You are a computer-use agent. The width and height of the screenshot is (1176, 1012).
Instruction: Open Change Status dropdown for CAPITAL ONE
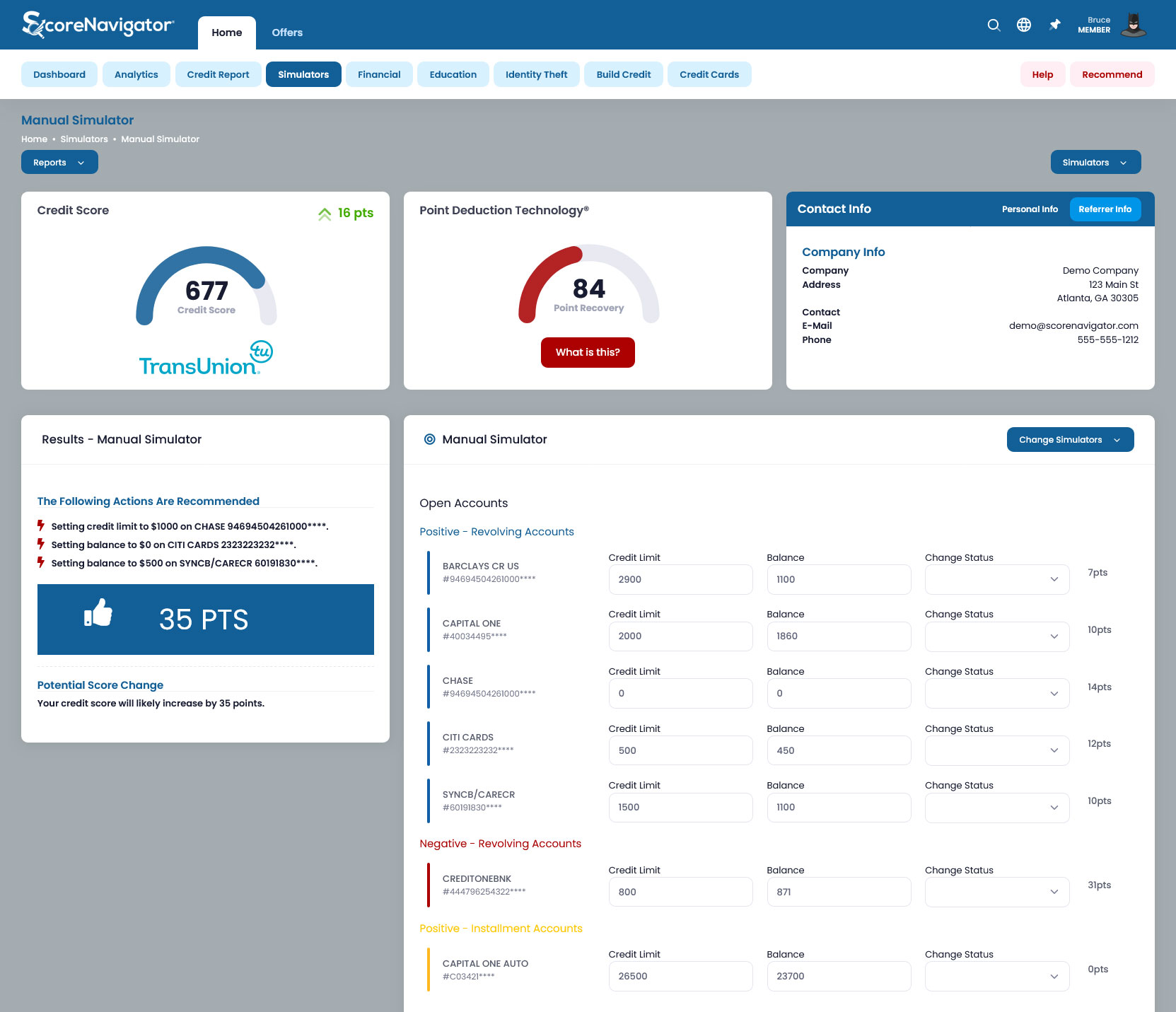tap(997, 636)
